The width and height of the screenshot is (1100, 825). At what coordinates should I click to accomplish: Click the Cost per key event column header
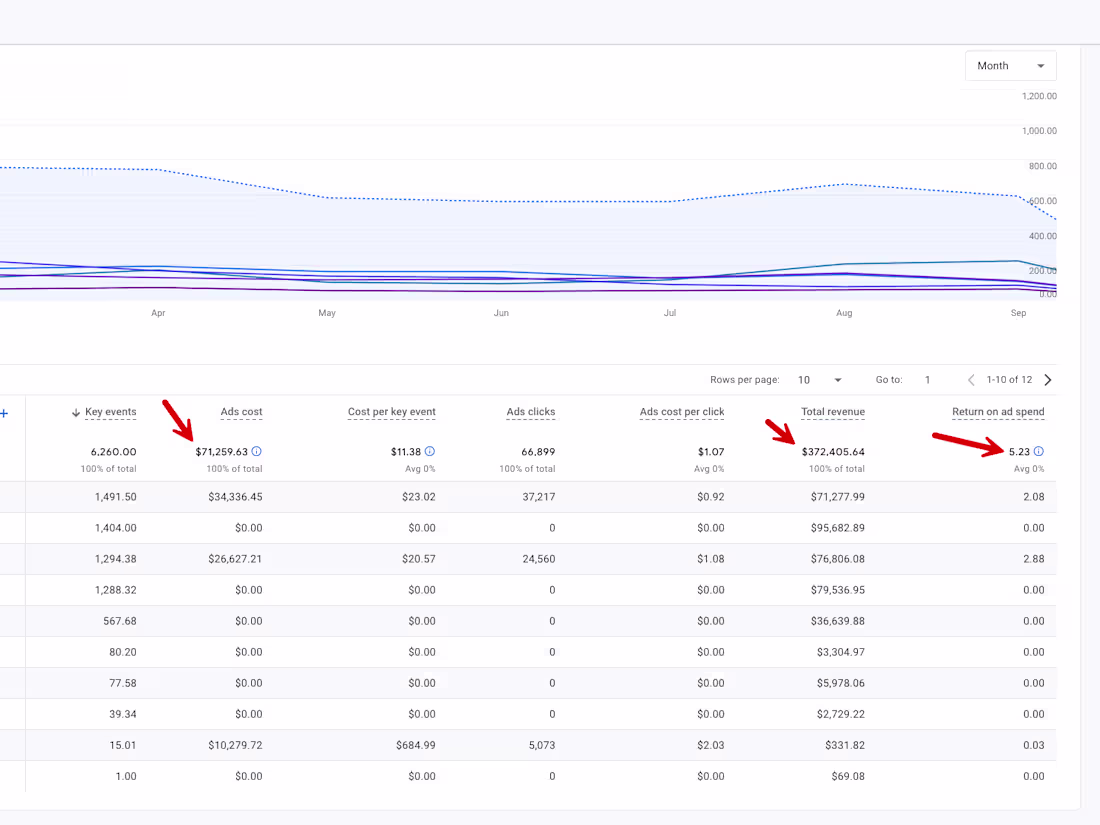click(x=390, y=411)
